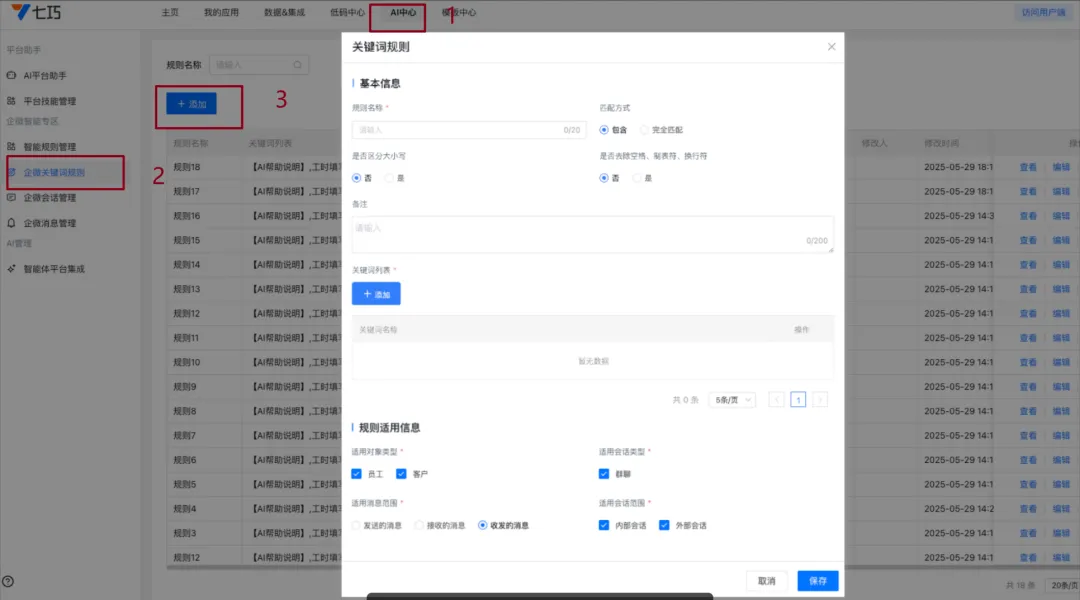
Task: Click the 企微消息管理 bell icon
Action: (12, 223)
